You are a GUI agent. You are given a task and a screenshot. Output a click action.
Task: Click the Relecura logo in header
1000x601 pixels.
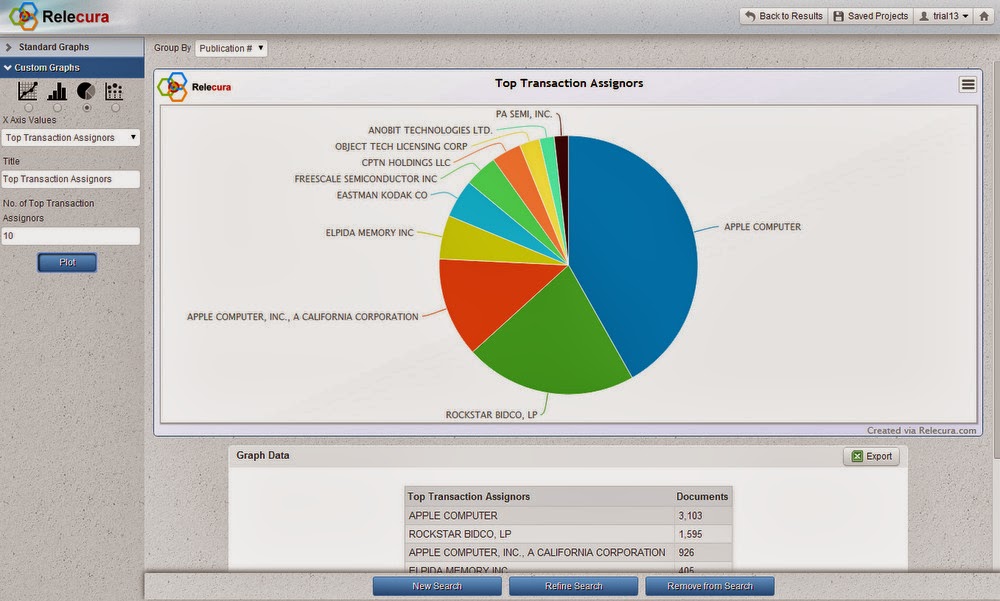coord(59,17)
